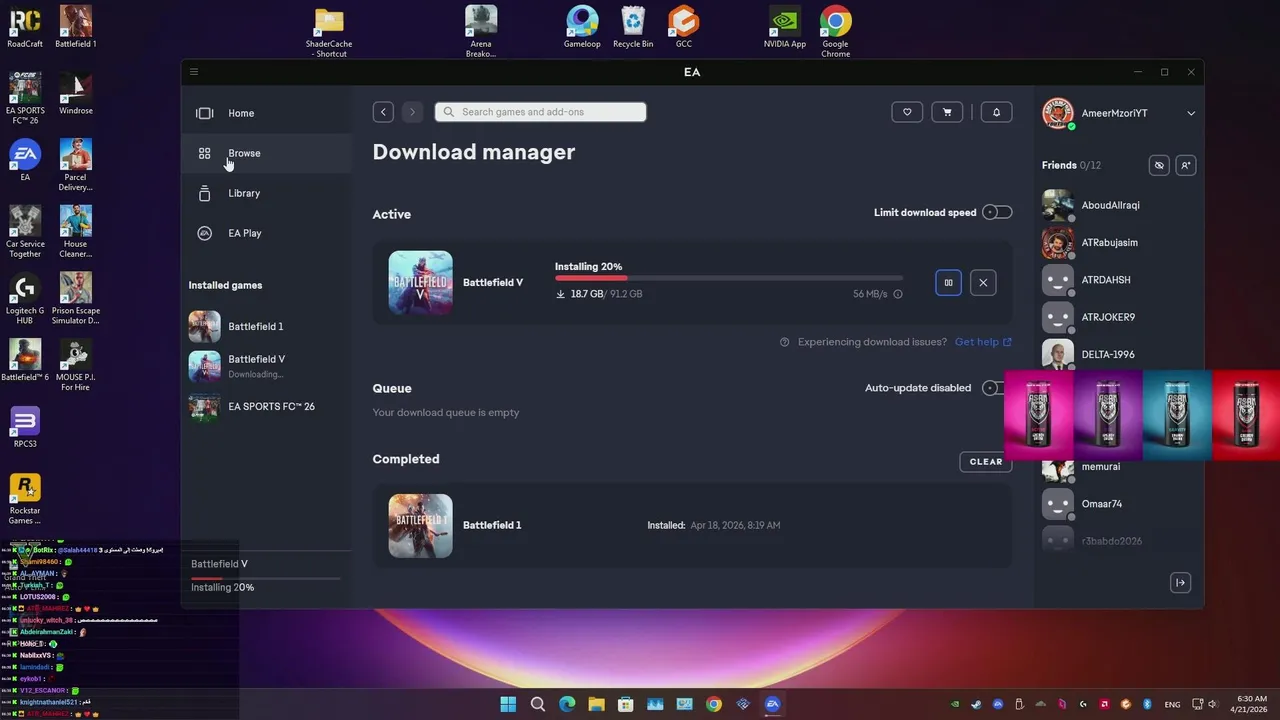Open Google Chrome desktop shortcut
This screenshot has width=1280, height=720.
pos(836,31)
